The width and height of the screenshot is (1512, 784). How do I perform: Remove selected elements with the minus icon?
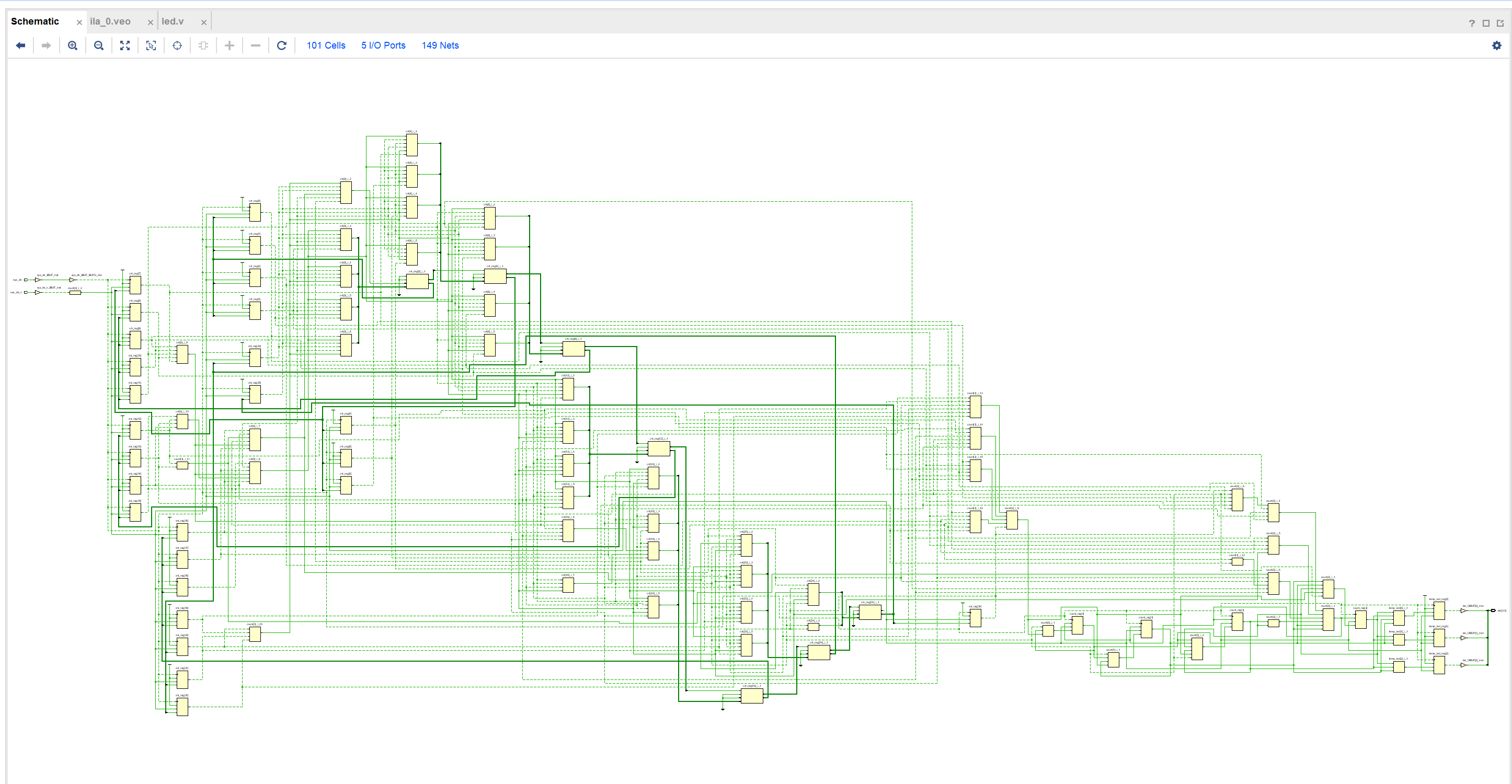[255, 45]
